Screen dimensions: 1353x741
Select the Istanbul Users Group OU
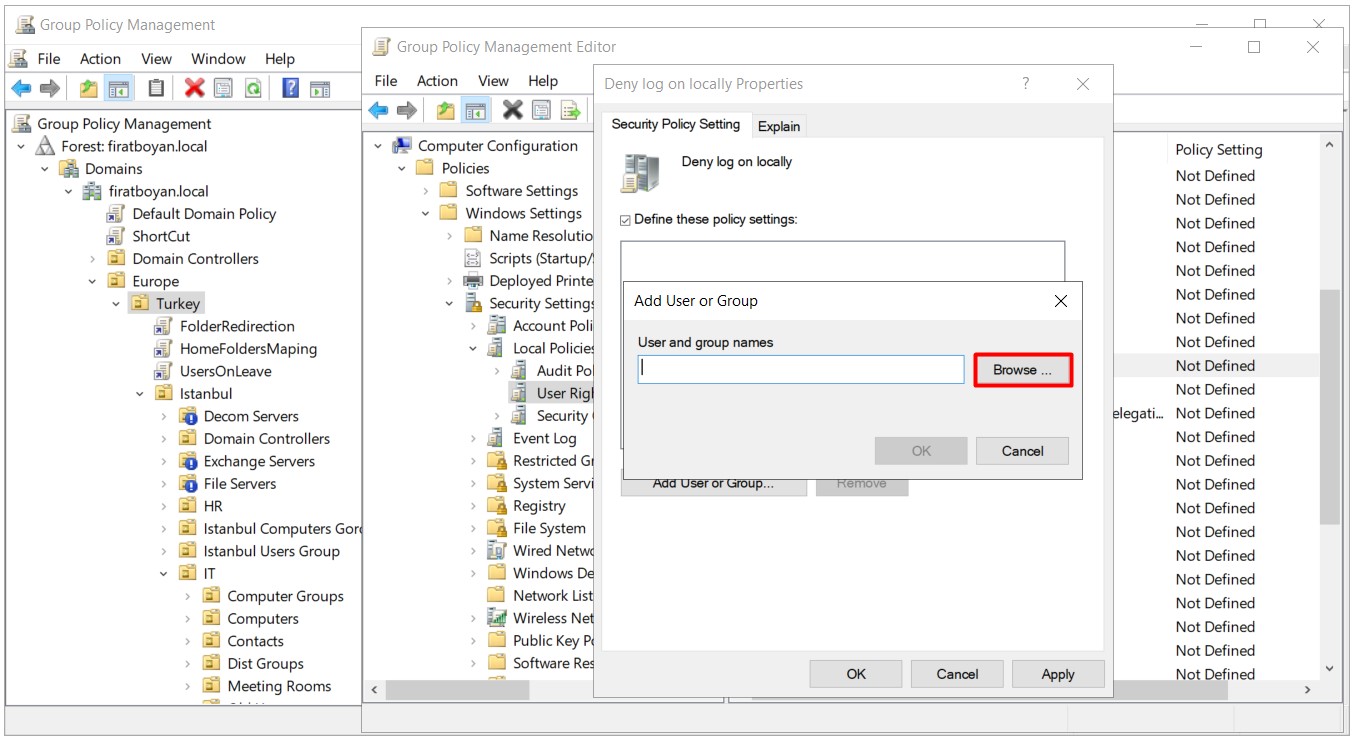(271, 551)
